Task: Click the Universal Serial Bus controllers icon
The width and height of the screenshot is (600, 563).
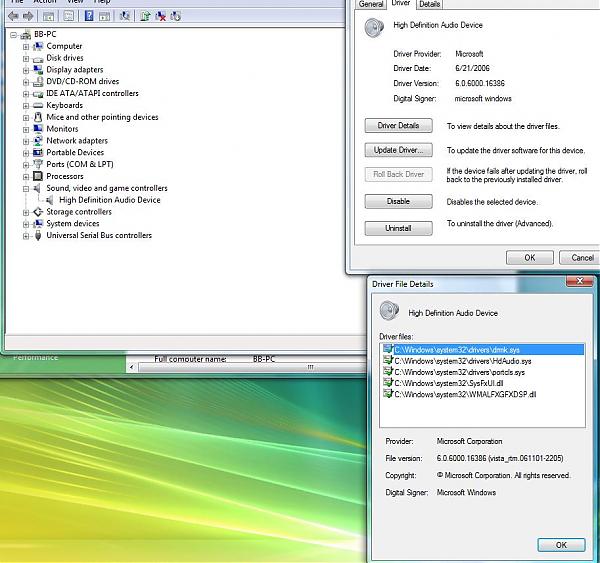Action: (38, 235)
